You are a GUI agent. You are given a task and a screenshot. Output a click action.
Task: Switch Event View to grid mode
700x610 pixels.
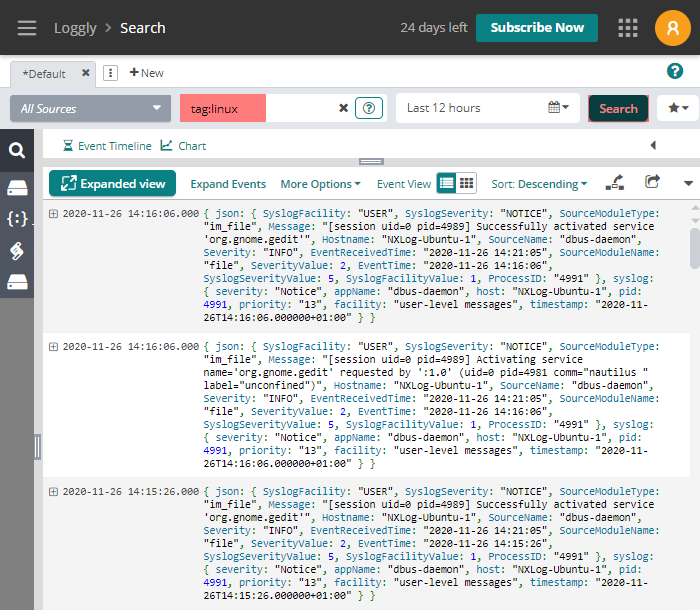tap(467, 183)
